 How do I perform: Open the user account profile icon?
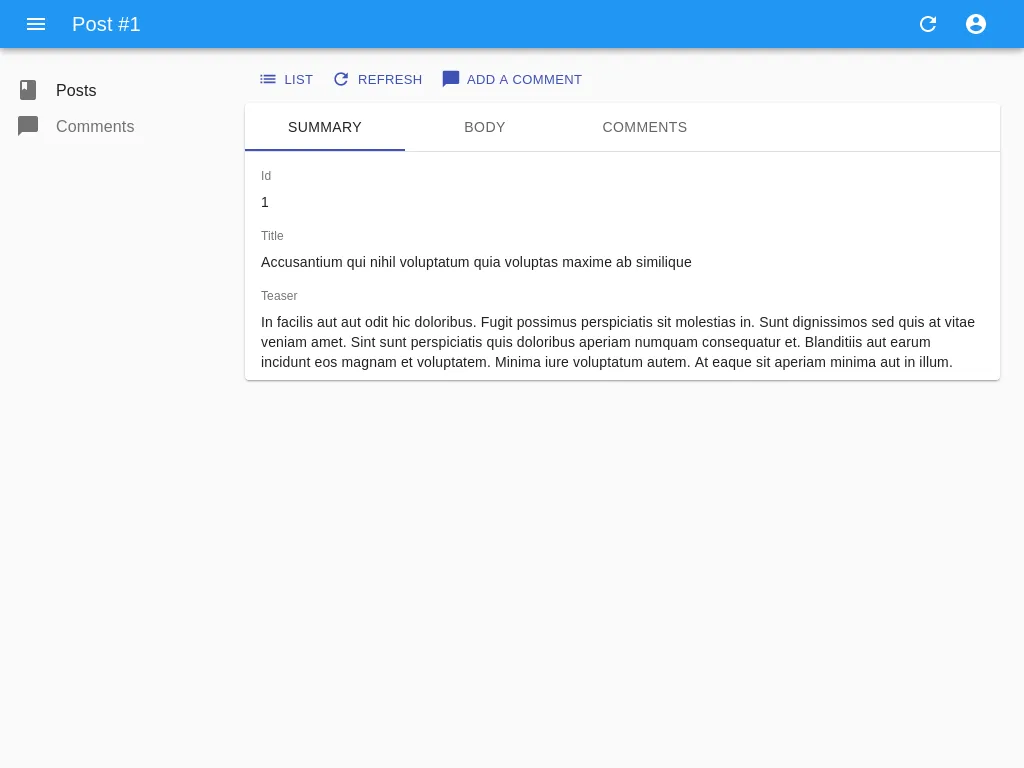click(x=976, y=24)
